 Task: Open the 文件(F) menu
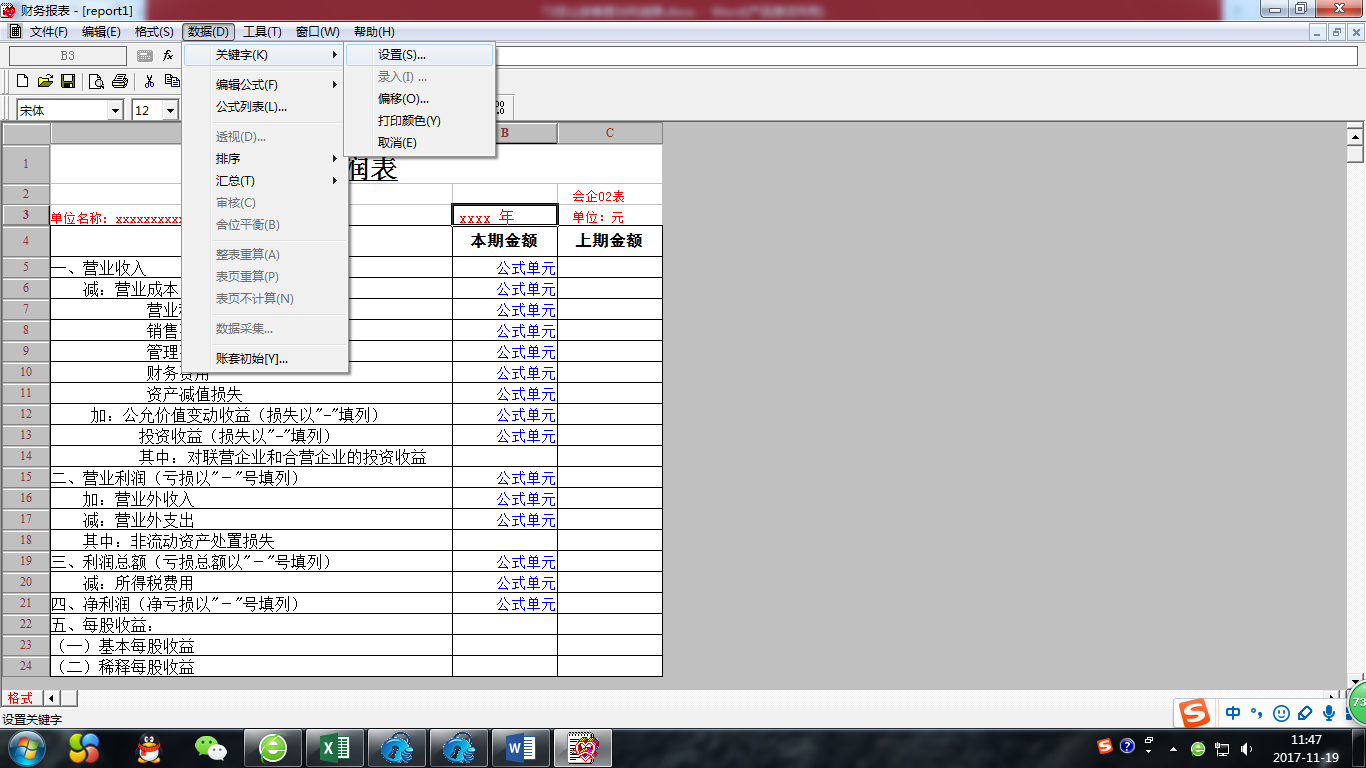coord(48,32)
